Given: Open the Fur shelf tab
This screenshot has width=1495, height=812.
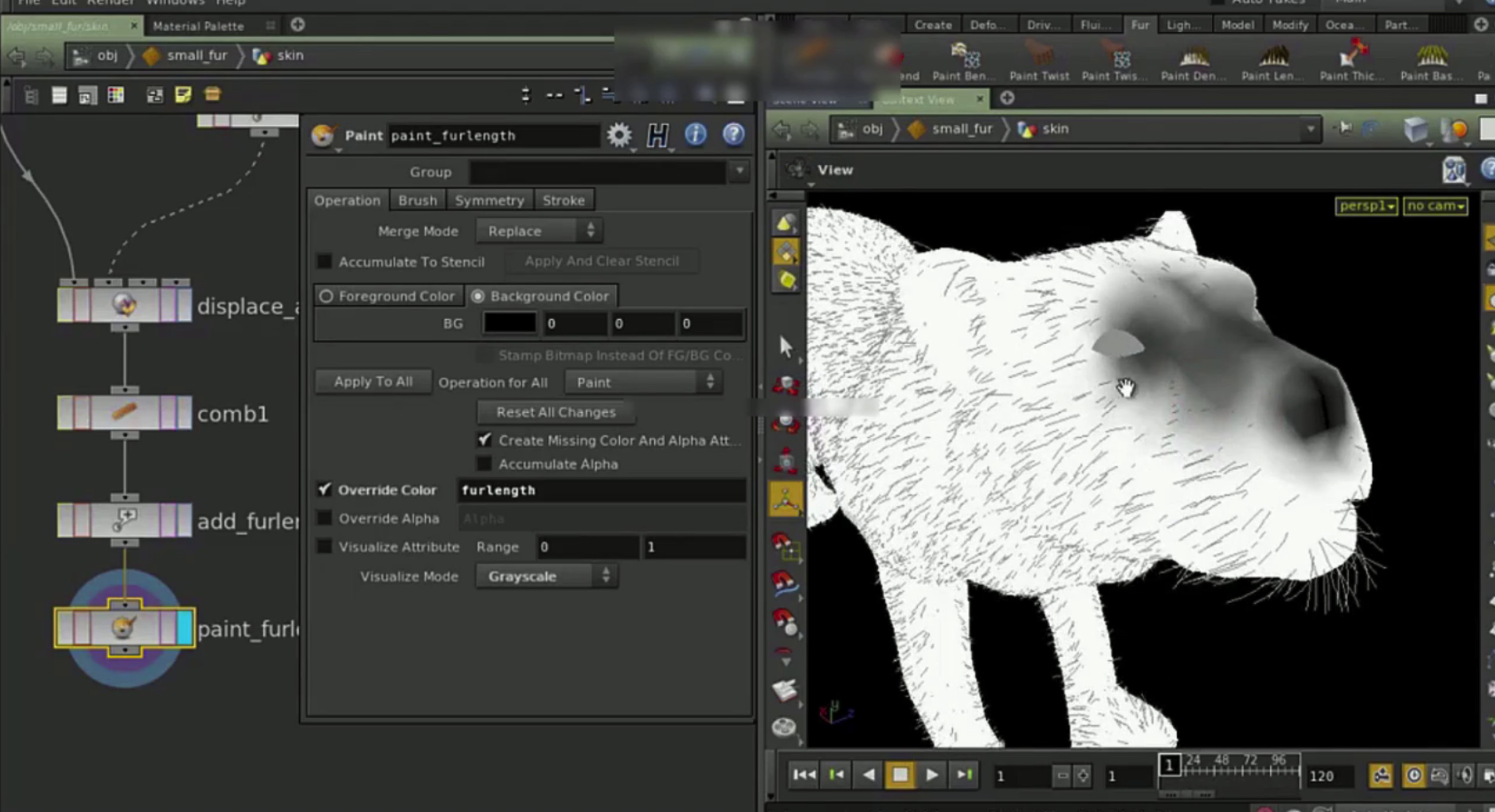Looking at the screenshot, I should (1139, 25).
